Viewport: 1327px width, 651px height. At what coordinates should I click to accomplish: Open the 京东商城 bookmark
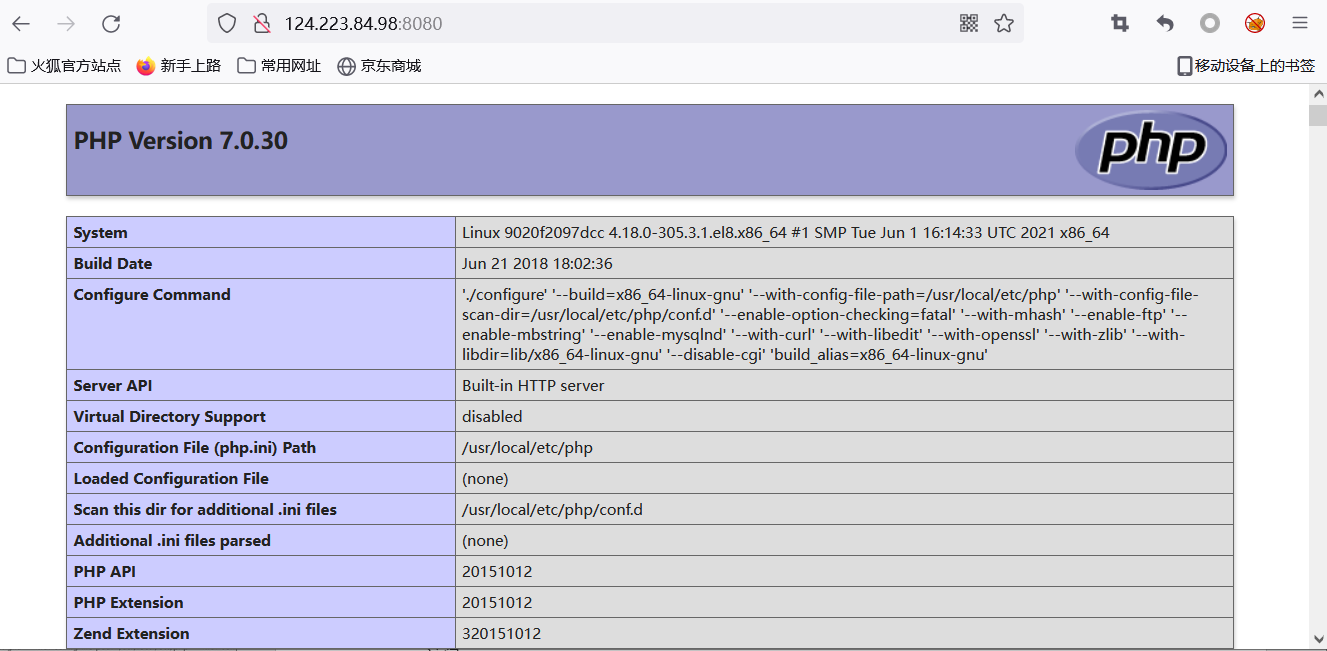click(x=379, y=66)
